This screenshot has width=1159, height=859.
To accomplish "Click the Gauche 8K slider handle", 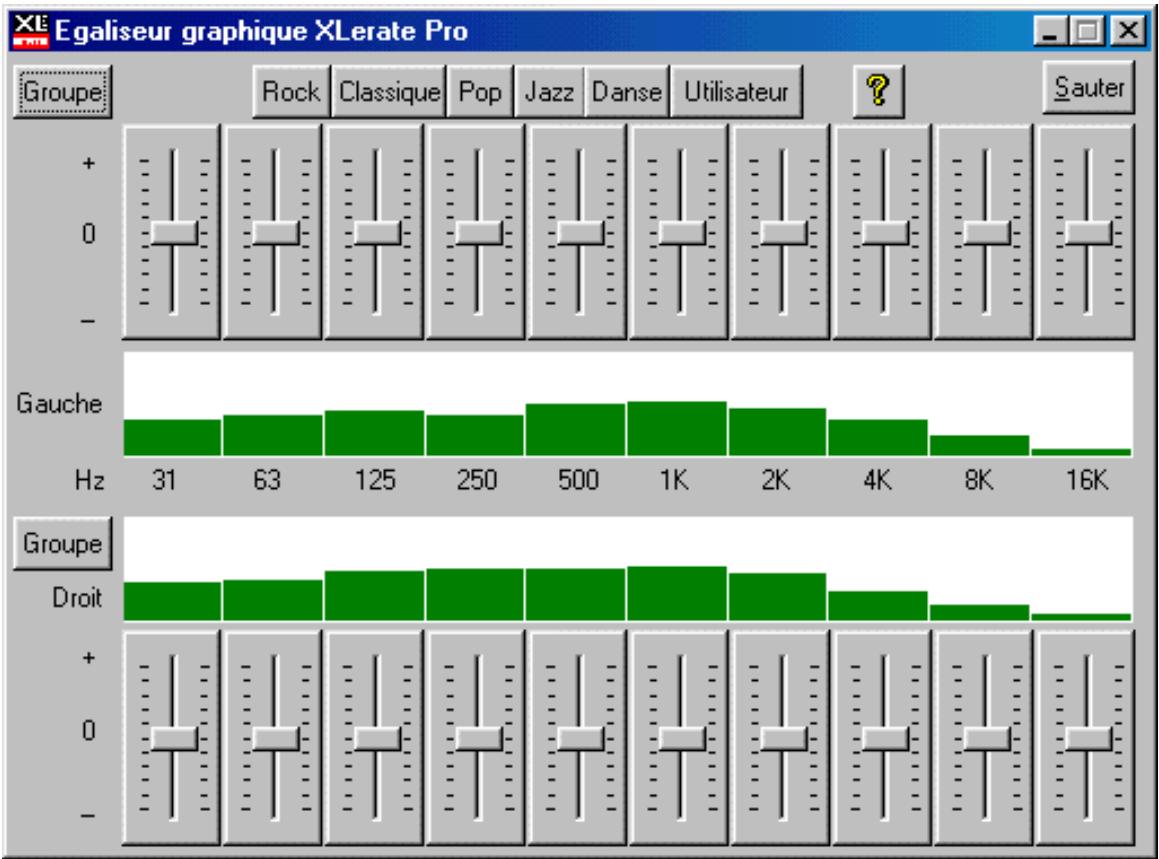I will pos(987,233).
